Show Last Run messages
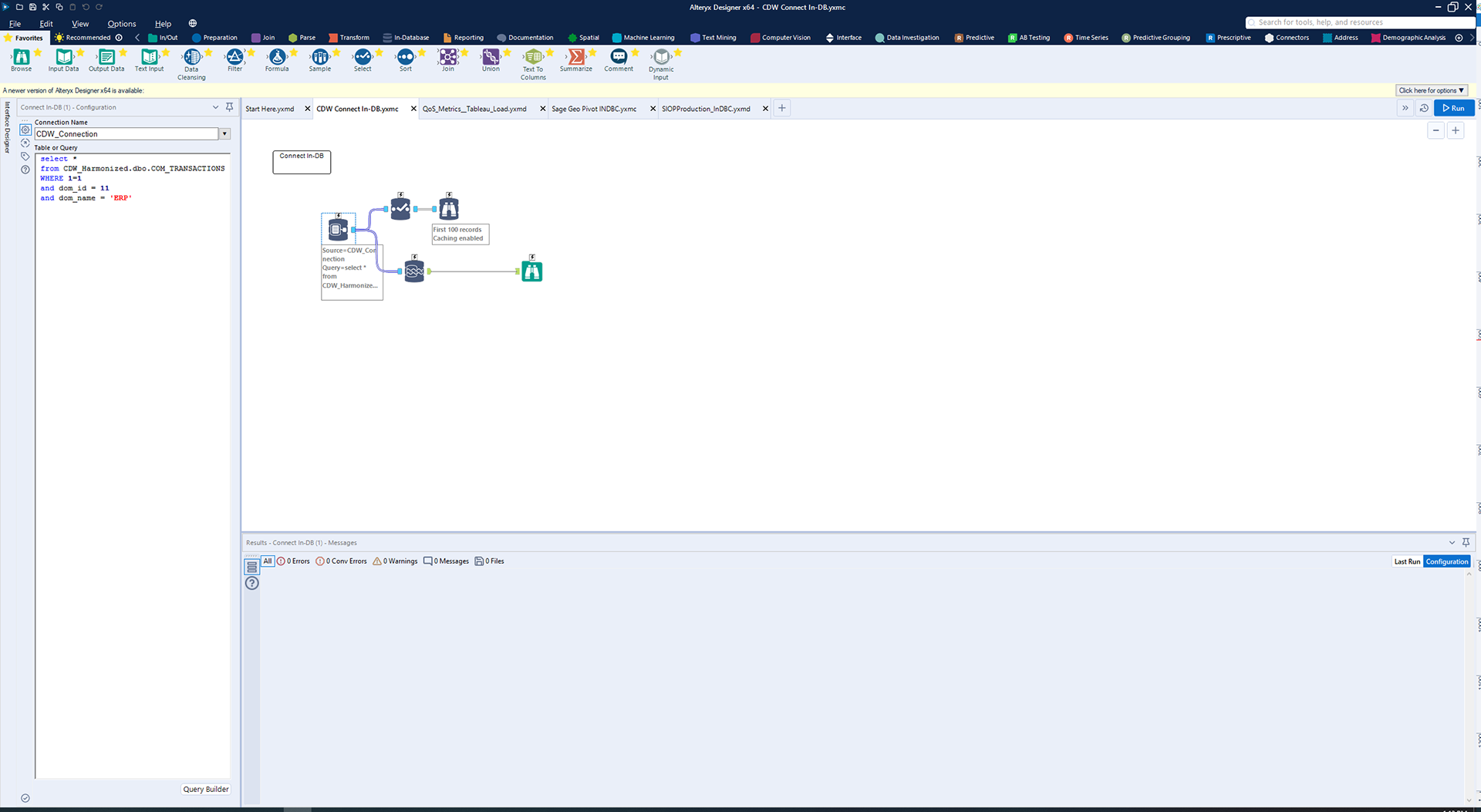Image resolution: width=1481 pixels, height=812 pixels. click(x=1407, y=561)
